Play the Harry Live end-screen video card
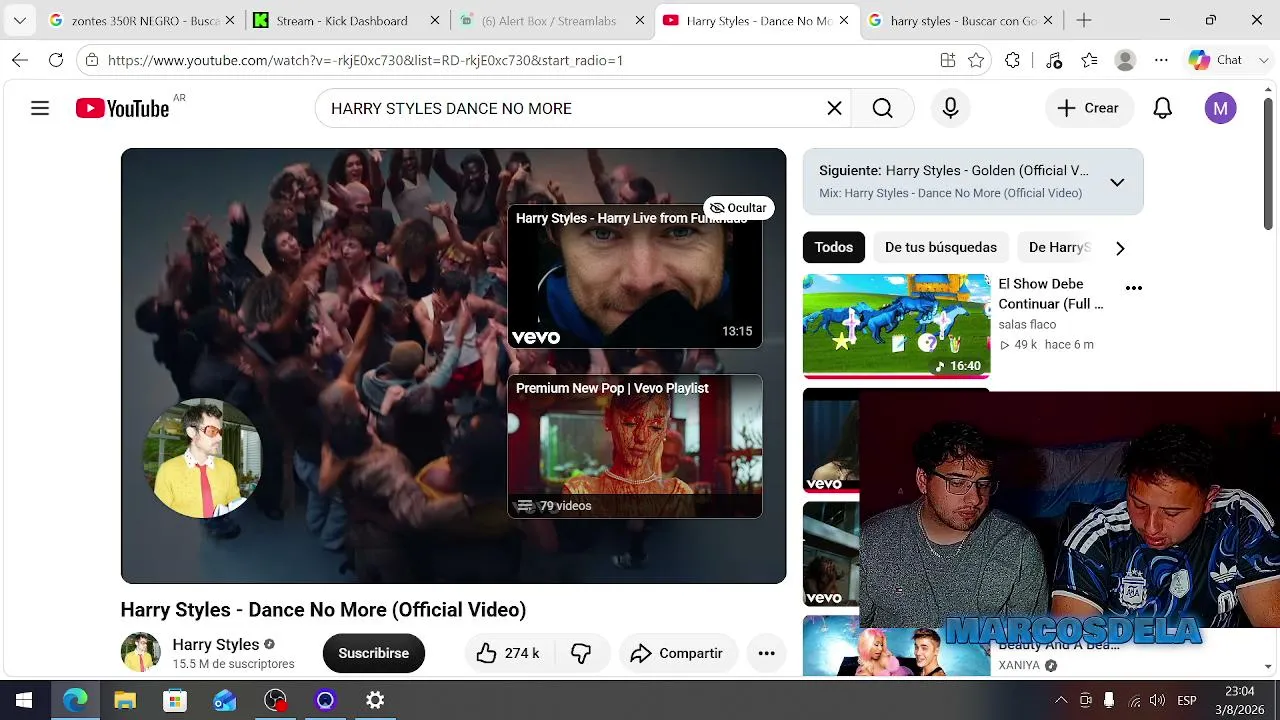Screen dimensions: 1280x720 pos(635,277)
